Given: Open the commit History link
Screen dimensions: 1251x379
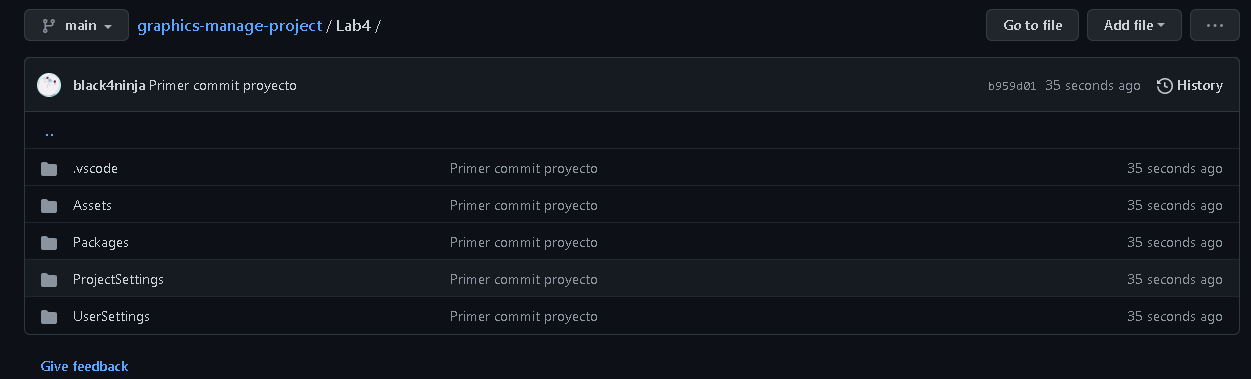Looking at the screenshot, I should [x=1190, y=86].
